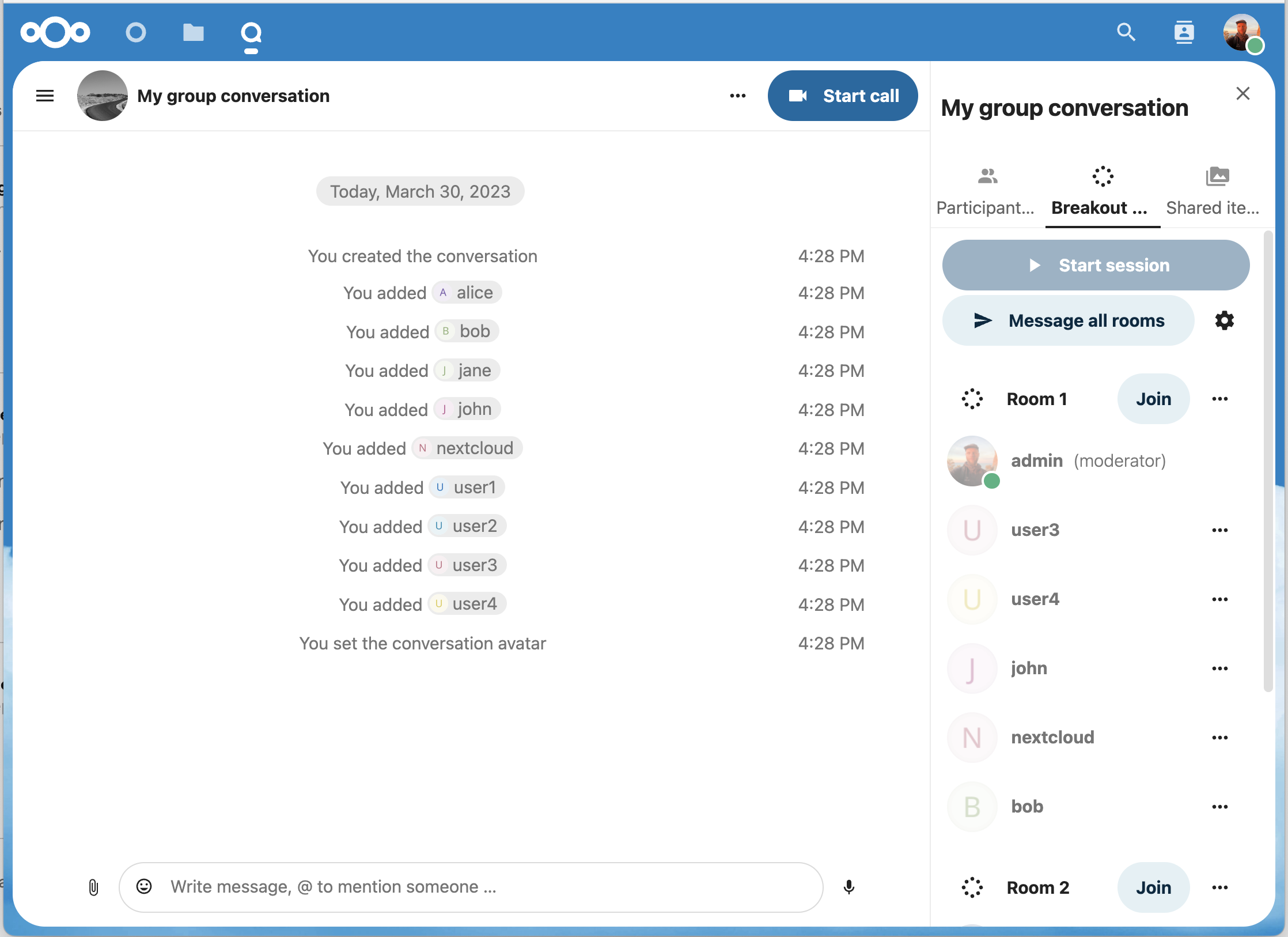Click the search icon in top bar
Screen dimensions: 1288x937
click(x=1126, y=33)
